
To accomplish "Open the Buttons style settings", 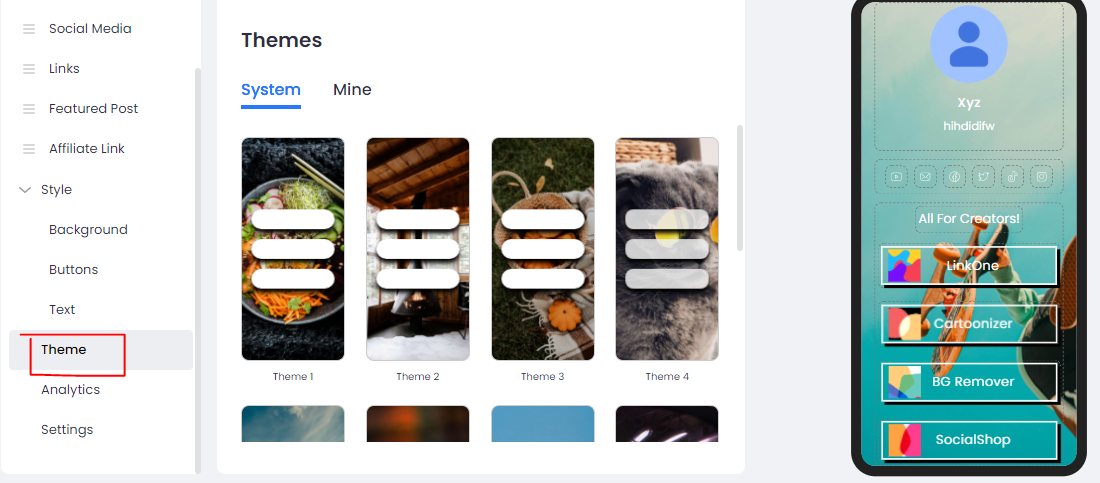I will point(74,270).
